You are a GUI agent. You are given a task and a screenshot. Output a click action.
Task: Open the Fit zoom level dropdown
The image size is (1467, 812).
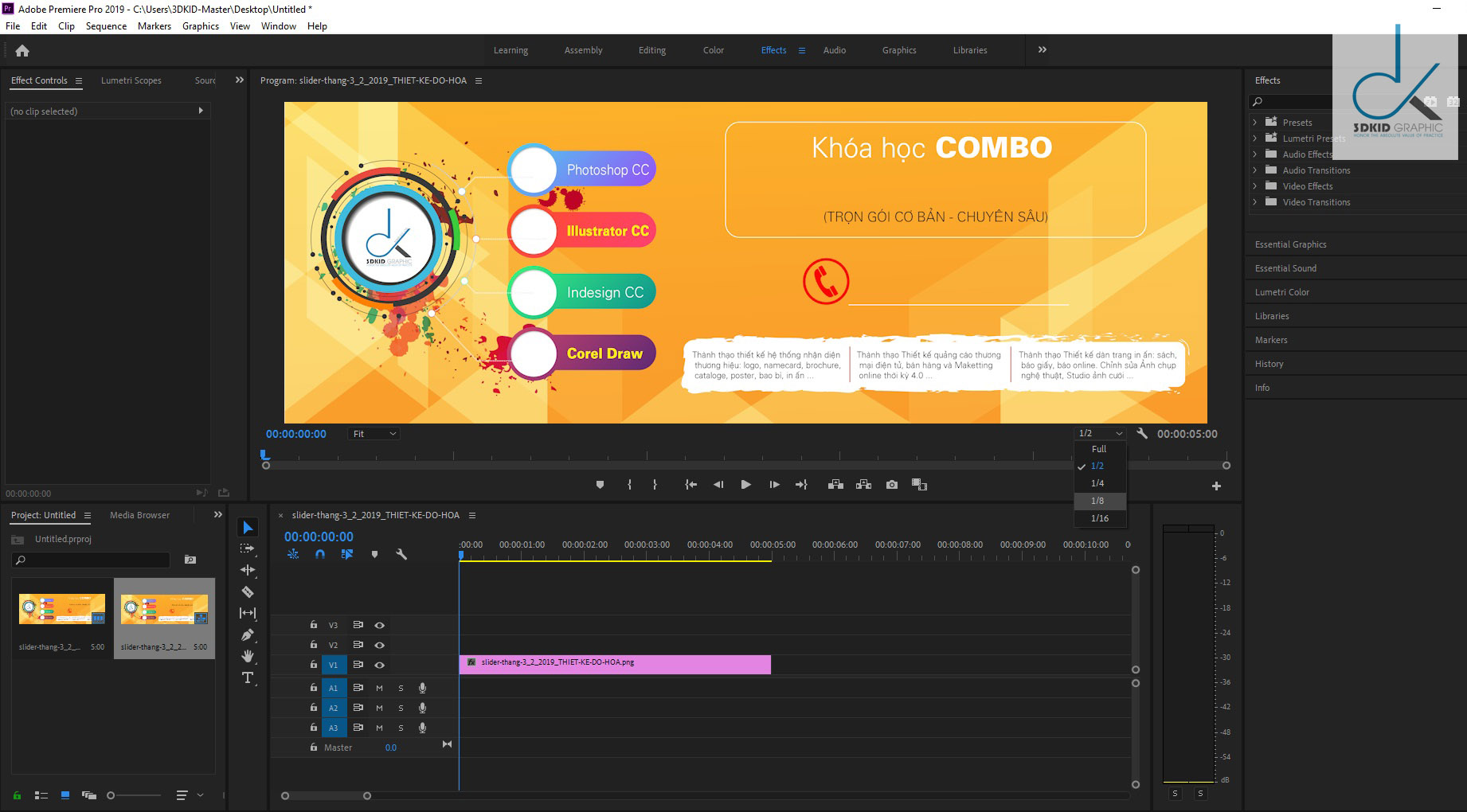point(374,434)
